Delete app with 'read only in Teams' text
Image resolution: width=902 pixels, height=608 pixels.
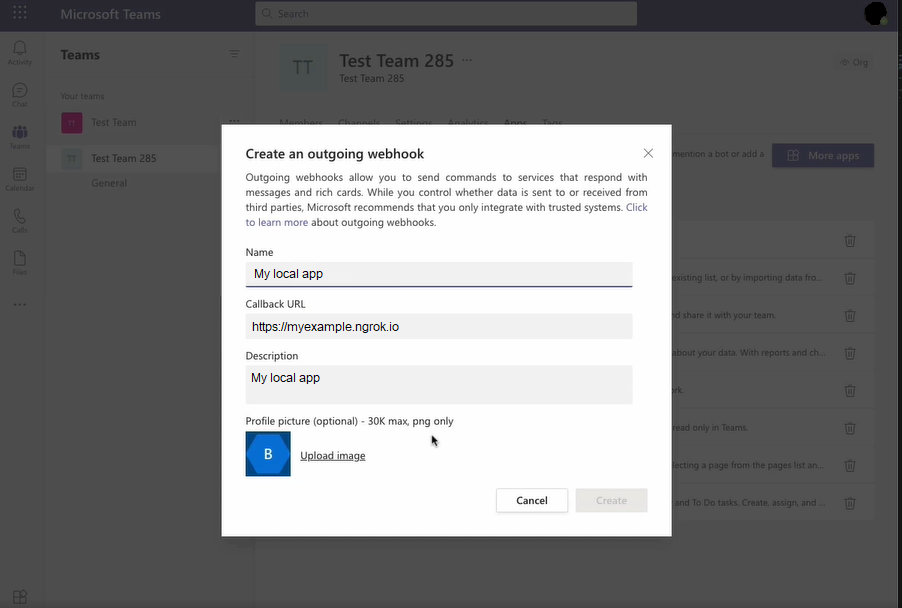click(x=850, y=428)
